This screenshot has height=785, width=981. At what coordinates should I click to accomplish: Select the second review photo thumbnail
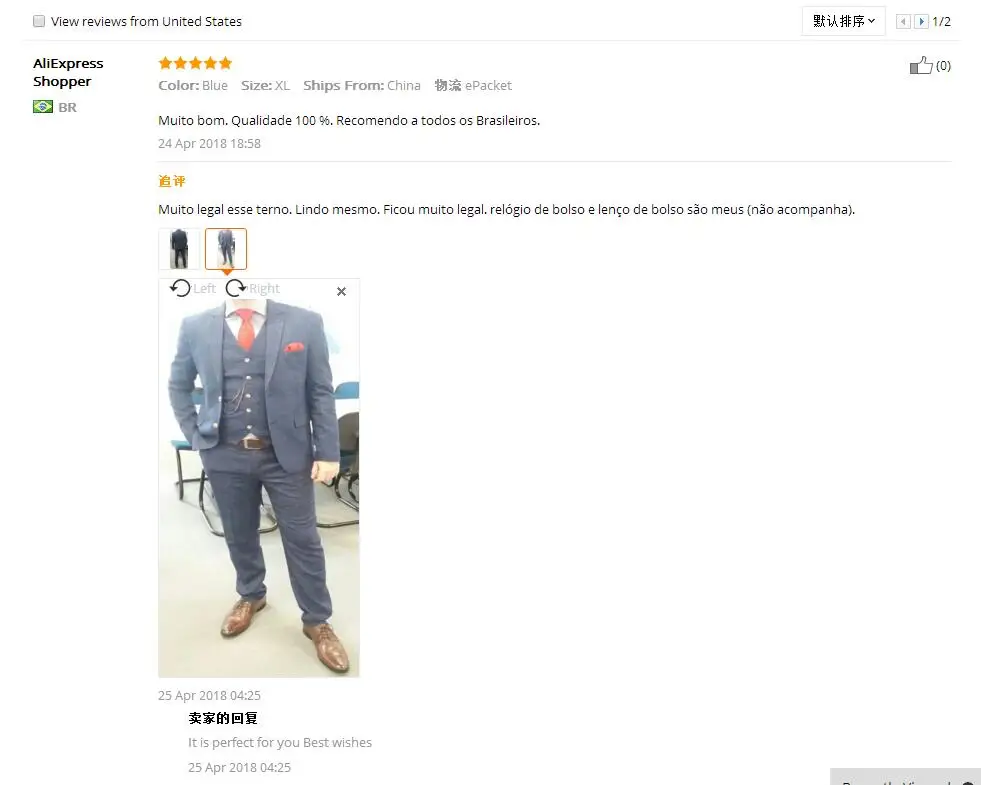(x=226, y=248)
